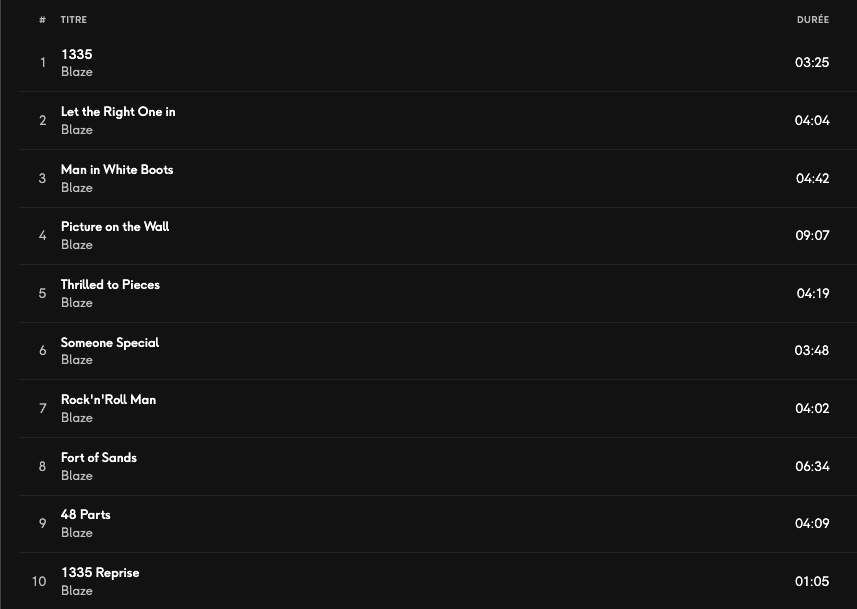The width and height of the screenshot is (857, 609).
Task: Select the song Let the Right One in
Action: [118, 112]
